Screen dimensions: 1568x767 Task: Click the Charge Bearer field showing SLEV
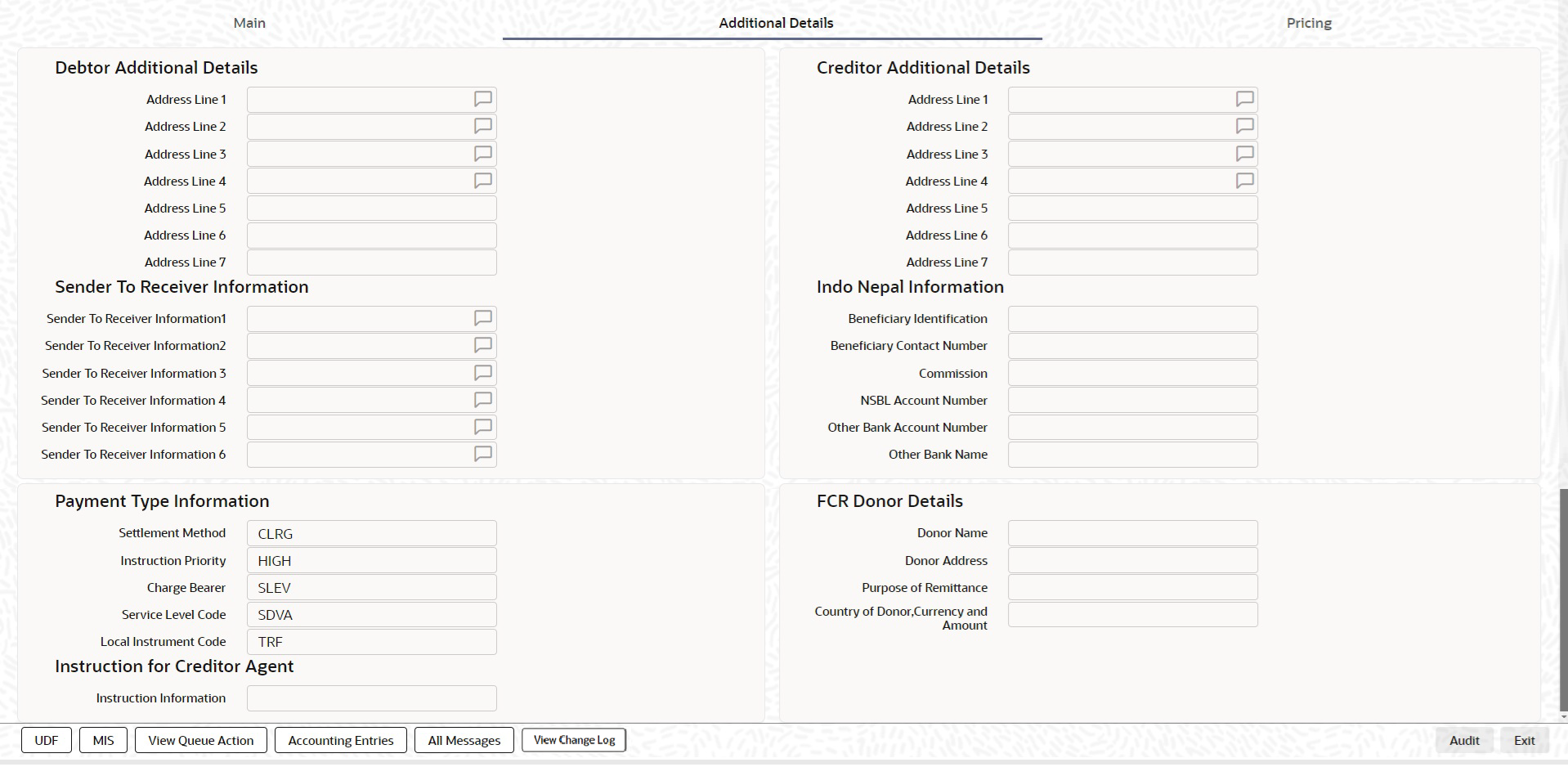(x=372, y=587)
